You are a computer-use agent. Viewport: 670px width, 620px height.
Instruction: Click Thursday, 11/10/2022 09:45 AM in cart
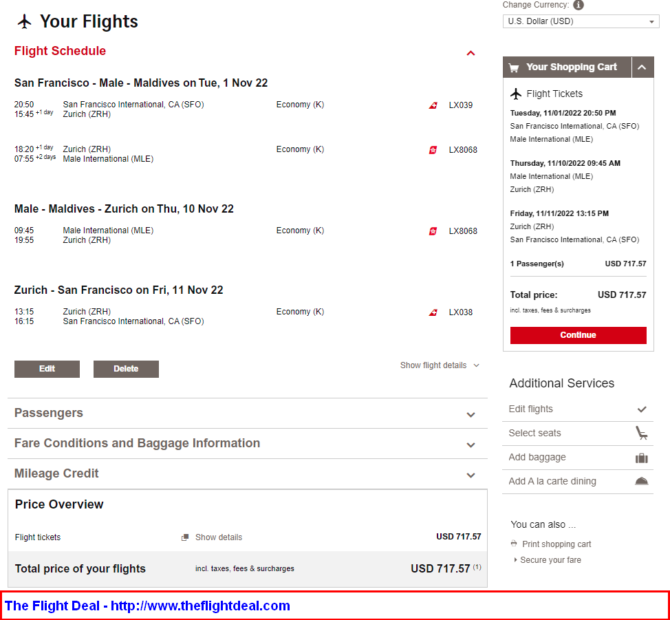tap(565, 163)
